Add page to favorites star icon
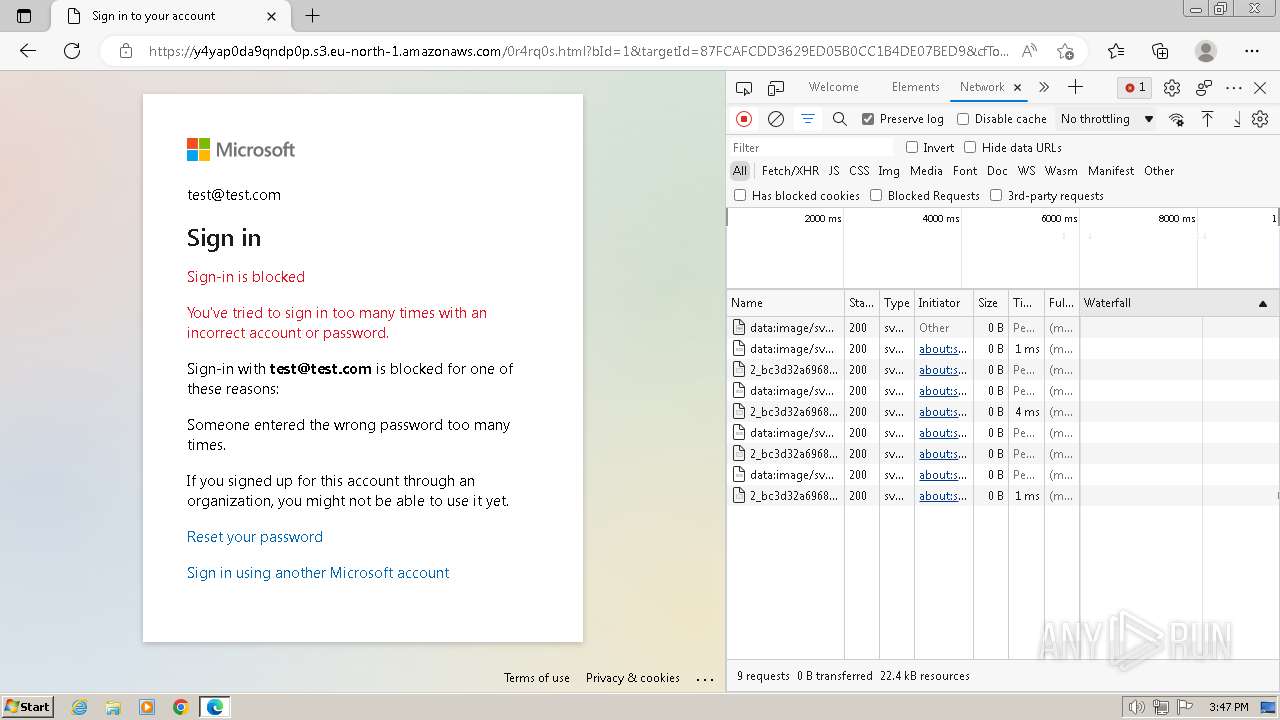1280x720 pixels. [1065, 51]
